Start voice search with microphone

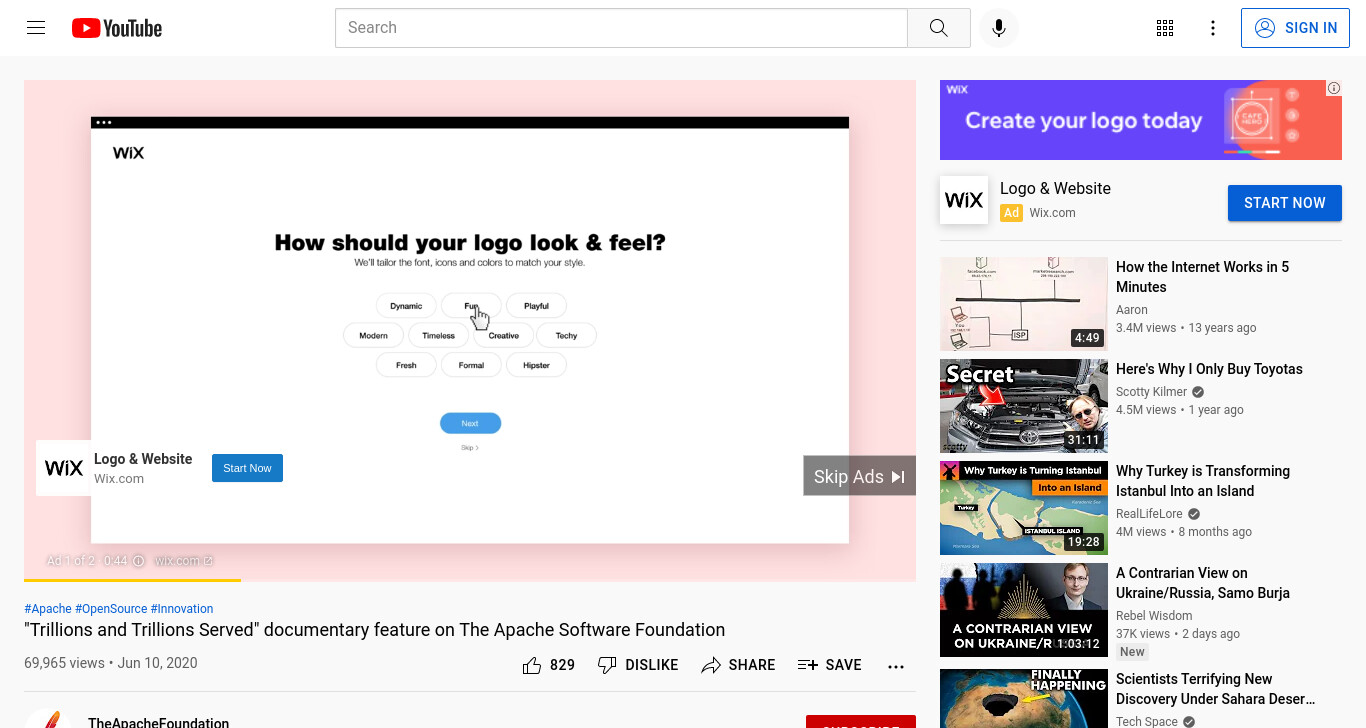[x=998, y=28]
